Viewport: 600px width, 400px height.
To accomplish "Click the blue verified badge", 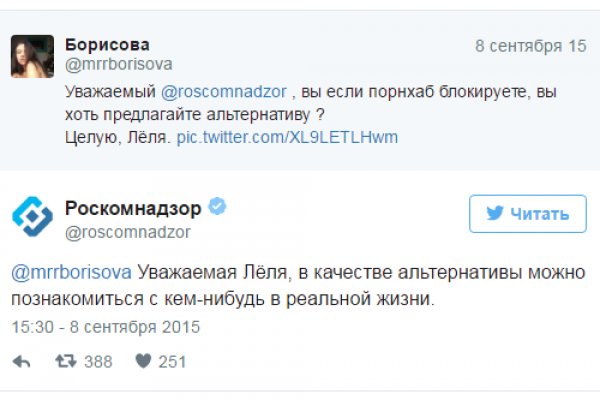I will (217, 207).
